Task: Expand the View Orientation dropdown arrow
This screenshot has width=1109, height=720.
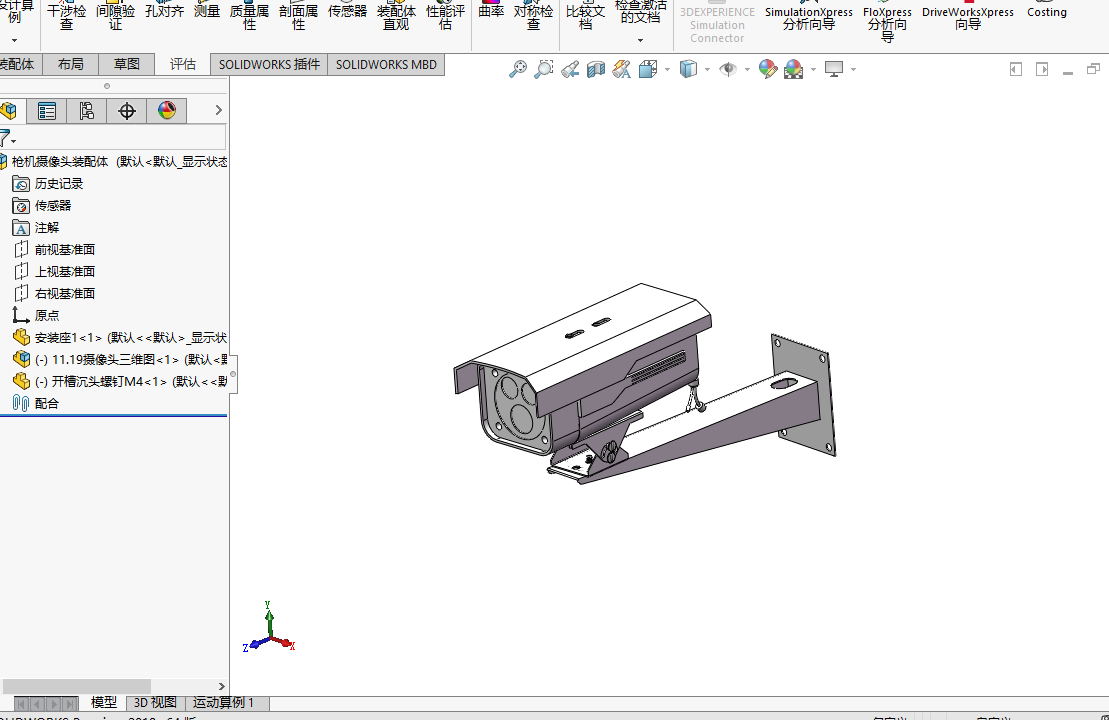Action: click(667, 69)
